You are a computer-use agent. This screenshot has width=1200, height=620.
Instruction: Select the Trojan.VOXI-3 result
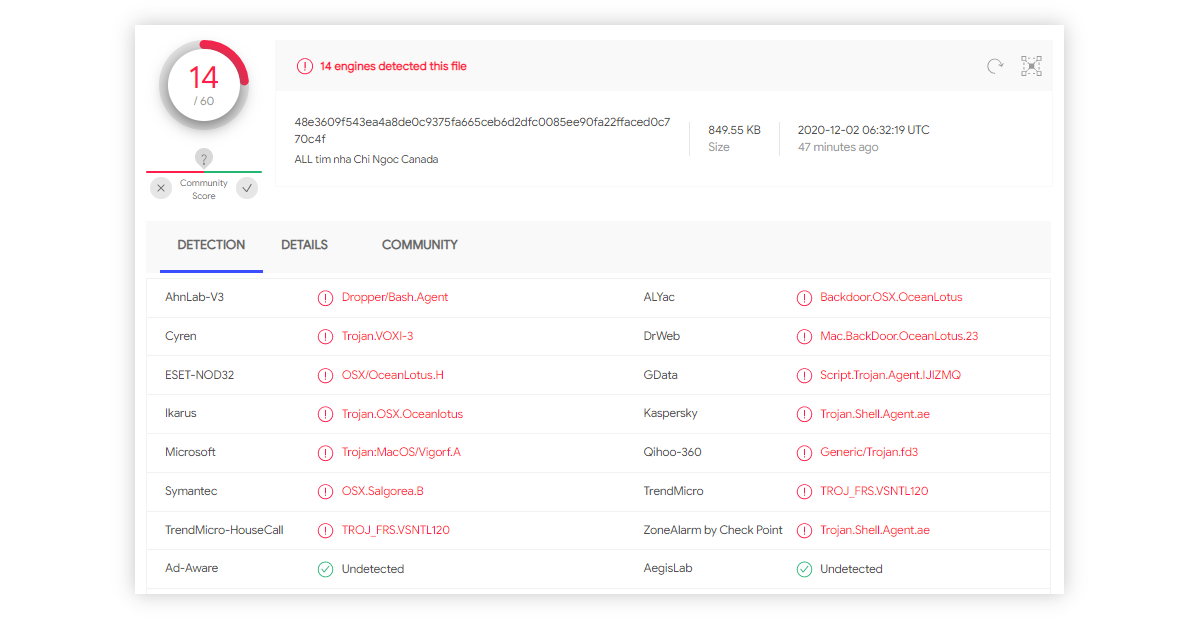377,336
